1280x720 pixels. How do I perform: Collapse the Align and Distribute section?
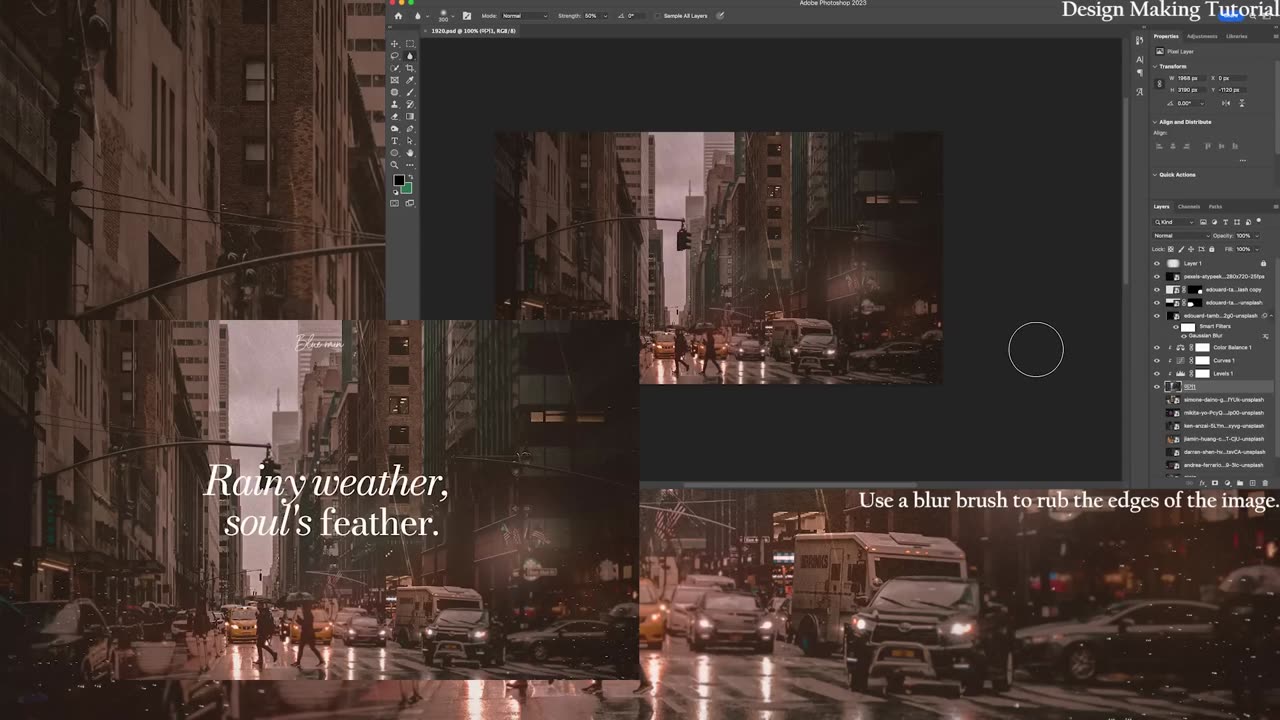pos(1155,122)
